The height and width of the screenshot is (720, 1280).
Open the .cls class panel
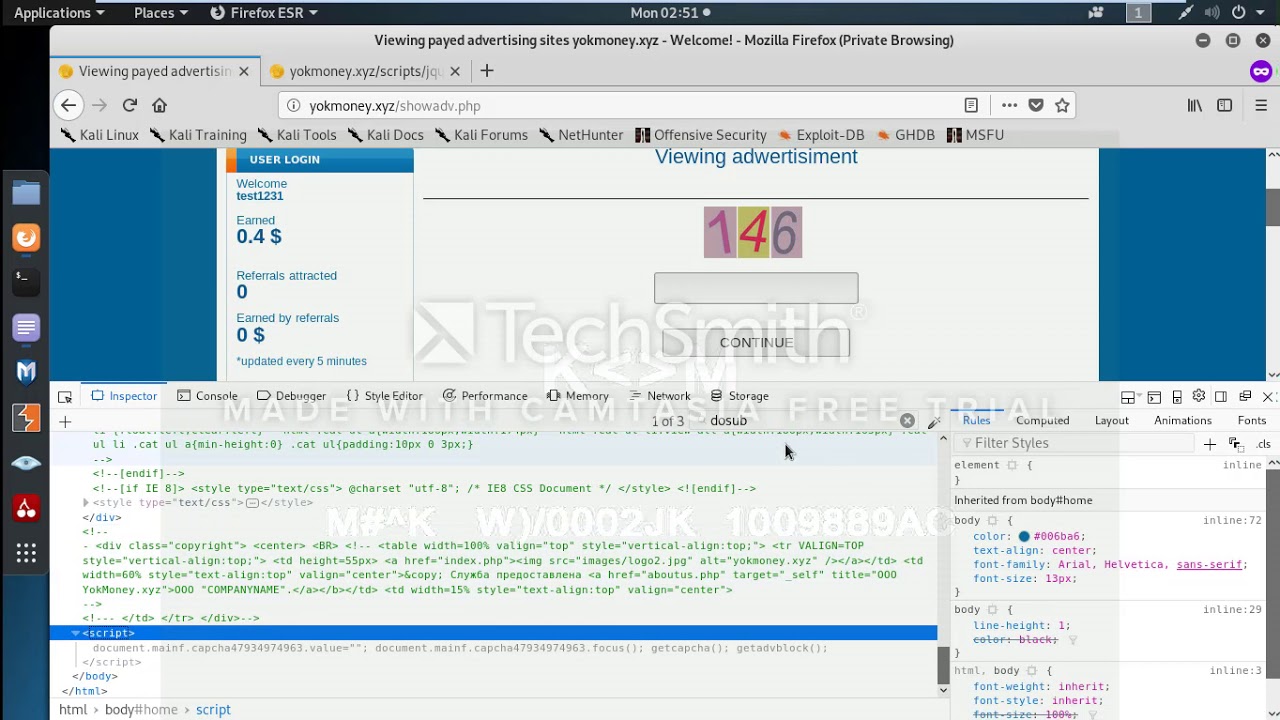coord(1263,444)
